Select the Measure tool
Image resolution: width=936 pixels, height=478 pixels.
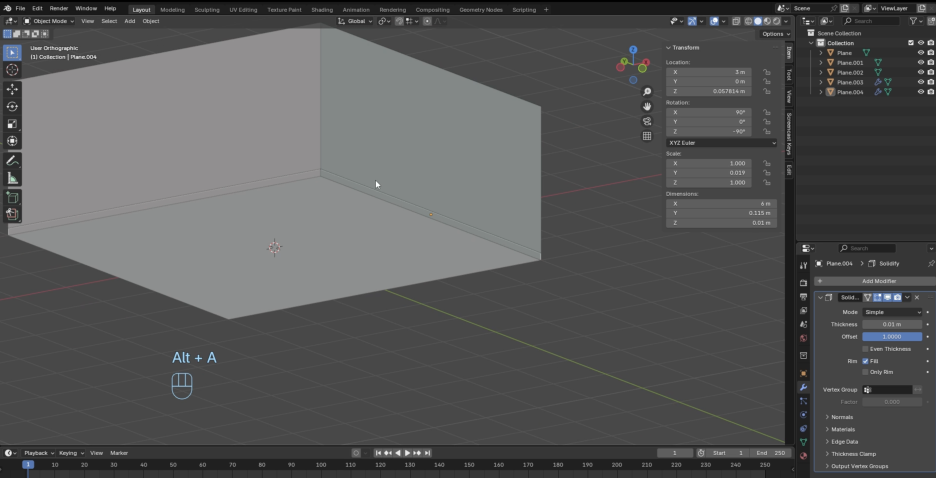[x=12, y=178]
